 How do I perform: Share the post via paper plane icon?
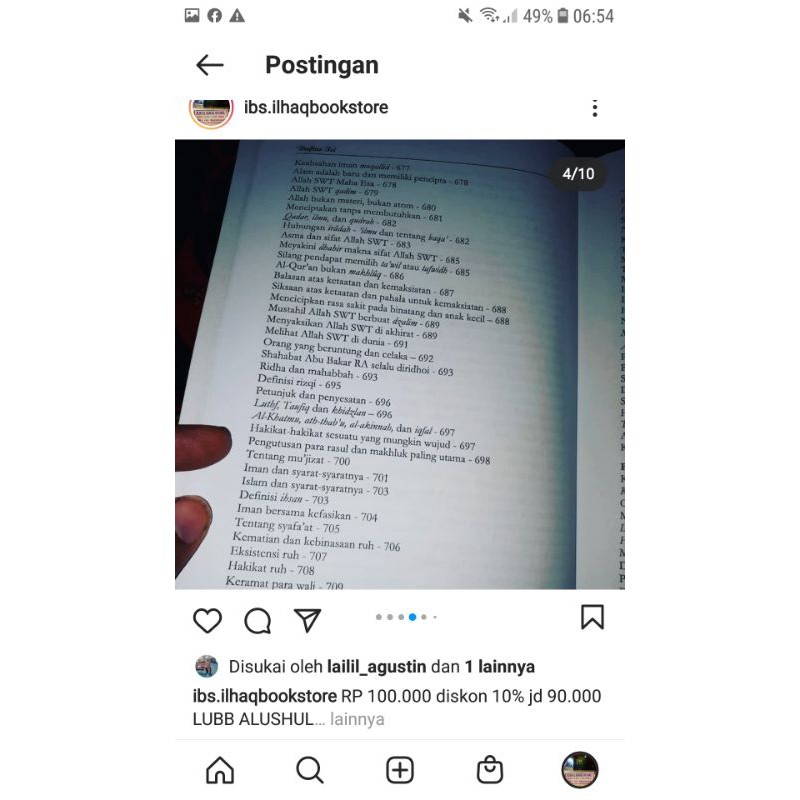(308, 619)
